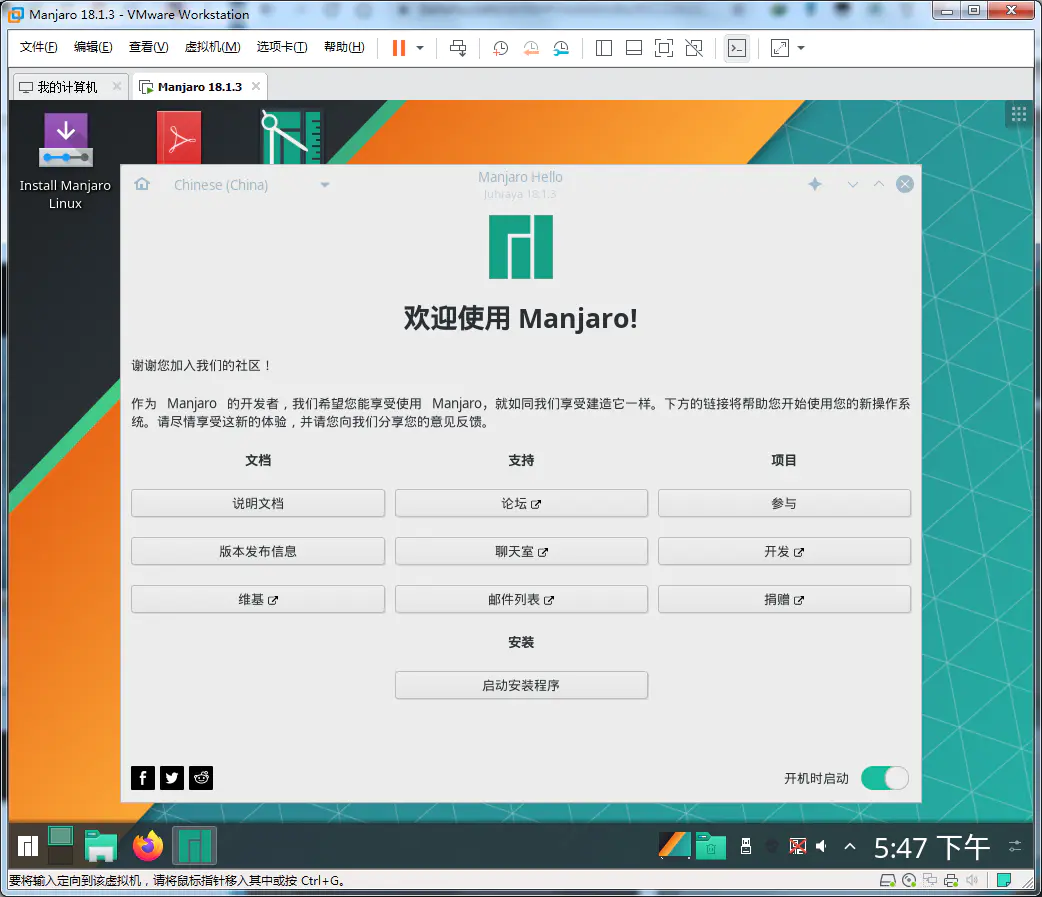Viewport: 1042px width, 897px height.
Task: Open the snapshot manager icon
Action: (561, 48)
